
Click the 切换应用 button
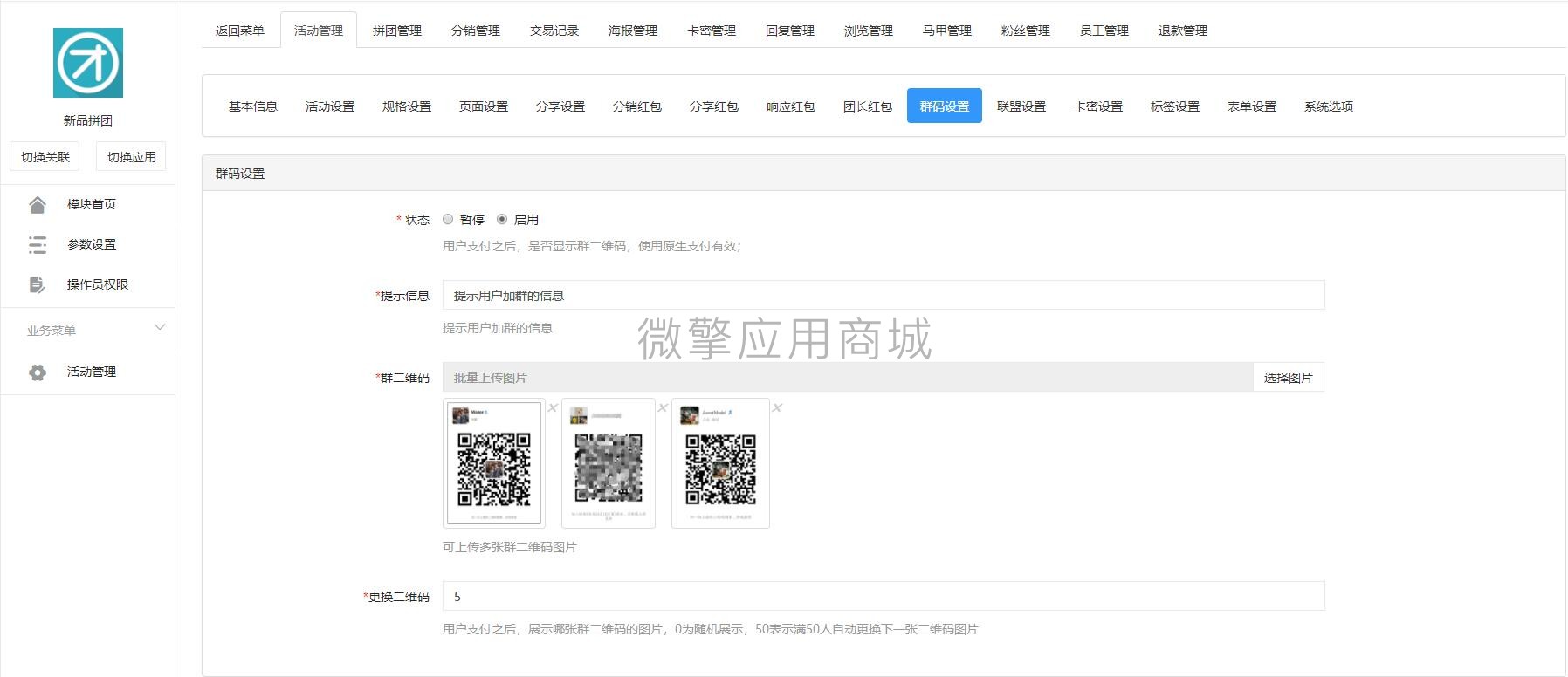pyautogui.click(x=132, y=157)
